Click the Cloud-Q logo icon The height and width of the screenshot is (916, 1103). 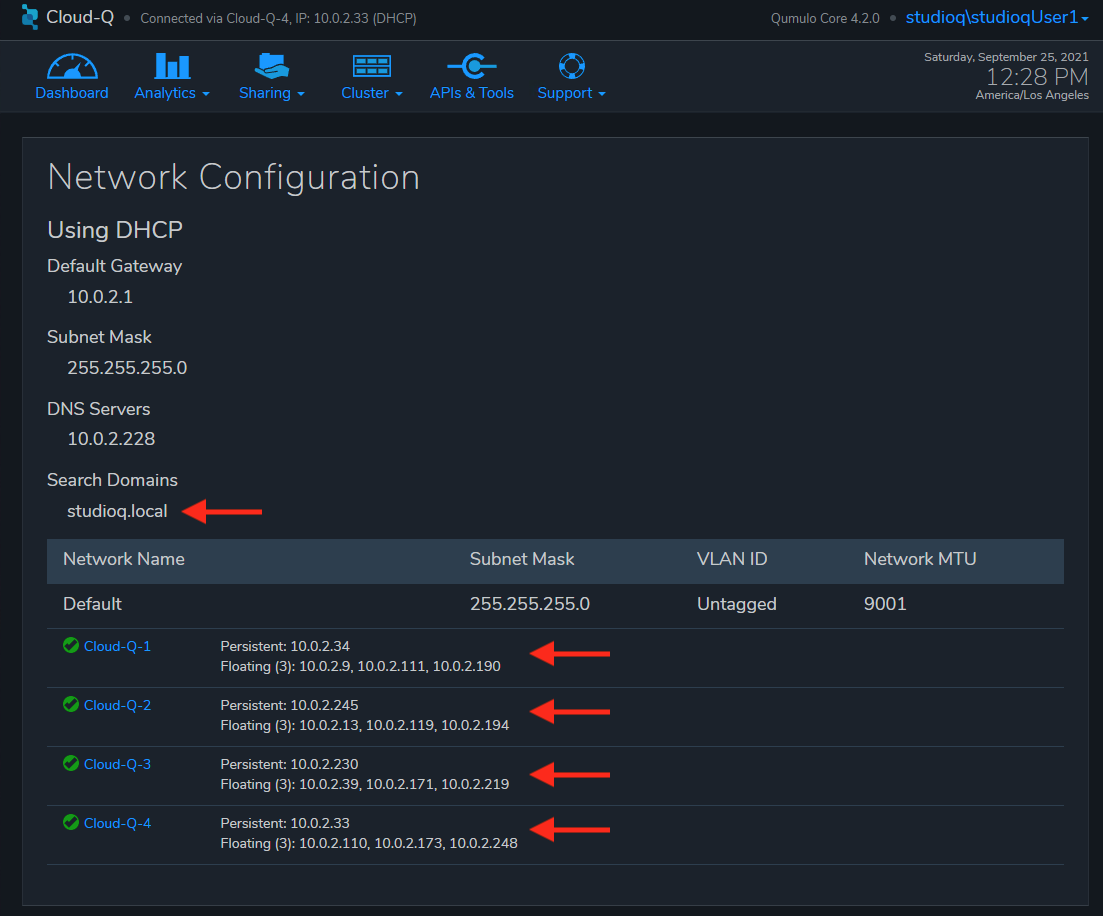[x=30, y=17]
